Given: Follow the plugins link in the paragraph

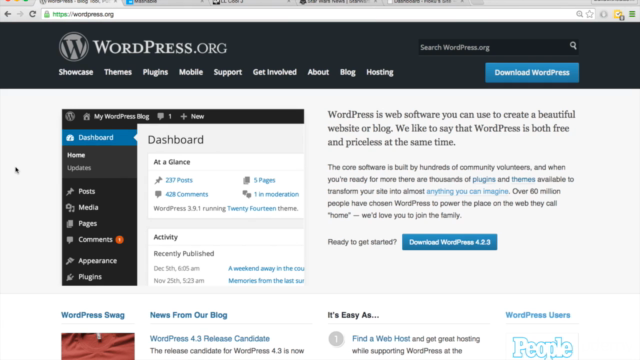Looking at the screenshot, I should pyautogui.click(x=484, y=179).
